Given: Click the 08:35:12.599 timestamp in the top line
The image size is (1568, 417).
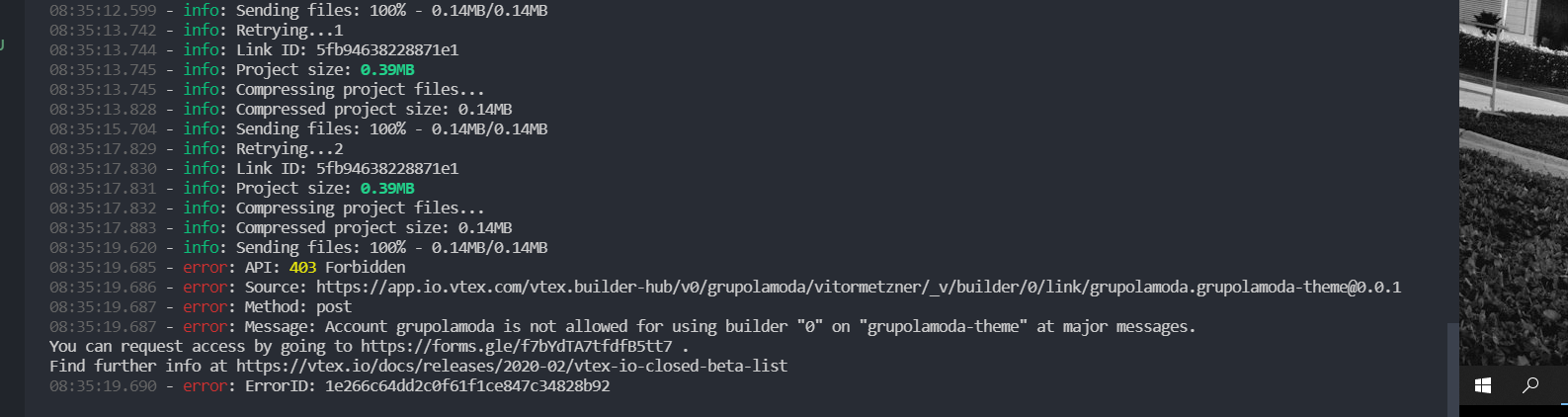Looking at the screenshot, I should coord(103,11).
